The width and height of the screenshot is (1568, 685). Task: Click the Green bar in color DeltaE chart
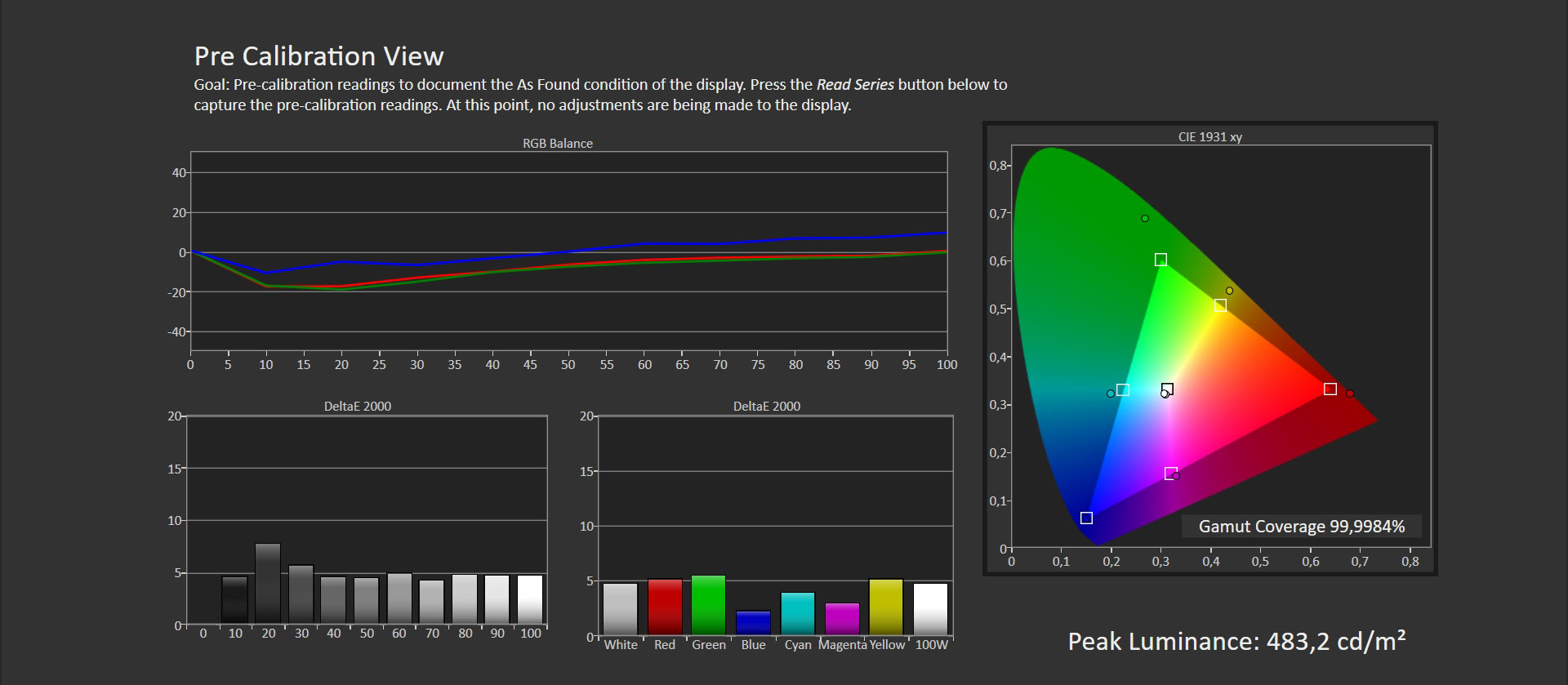pos(708,605)
